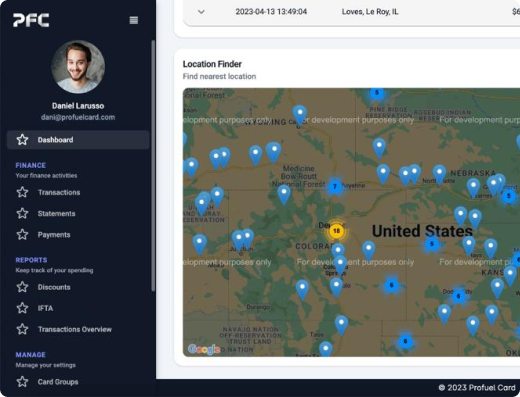Click the blue 7 cluster marker near Cheyenne
The width and height of the screenshot is (520, 397).
335,186
